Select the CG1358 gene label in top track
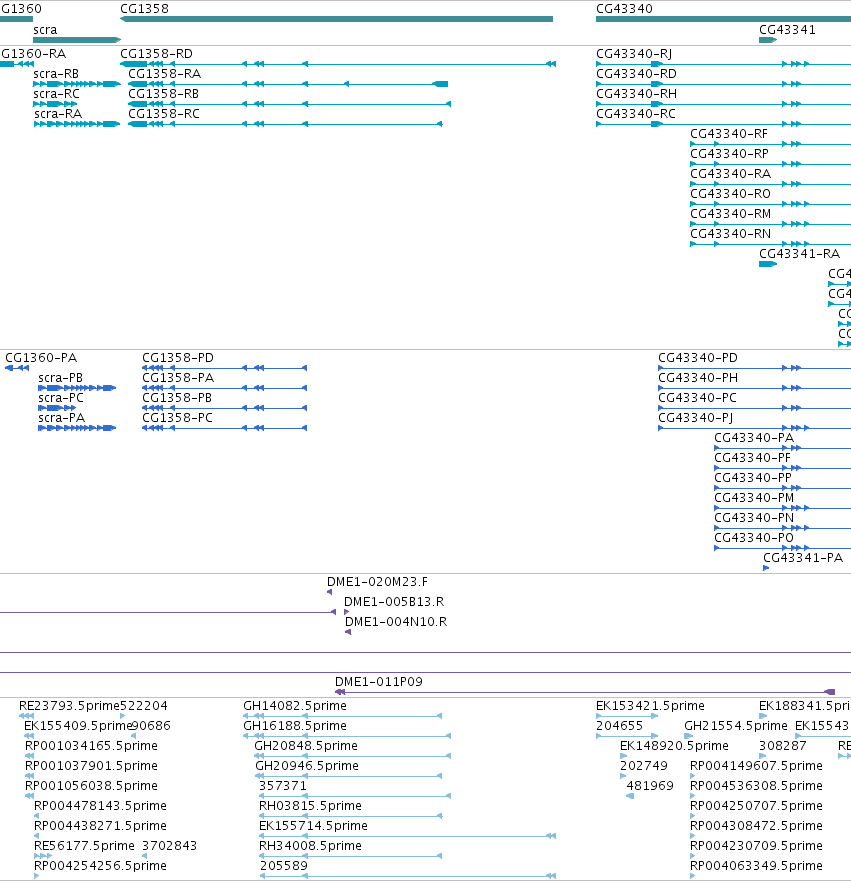This screenshot has width=851, height=881. [x=144, y=8]
